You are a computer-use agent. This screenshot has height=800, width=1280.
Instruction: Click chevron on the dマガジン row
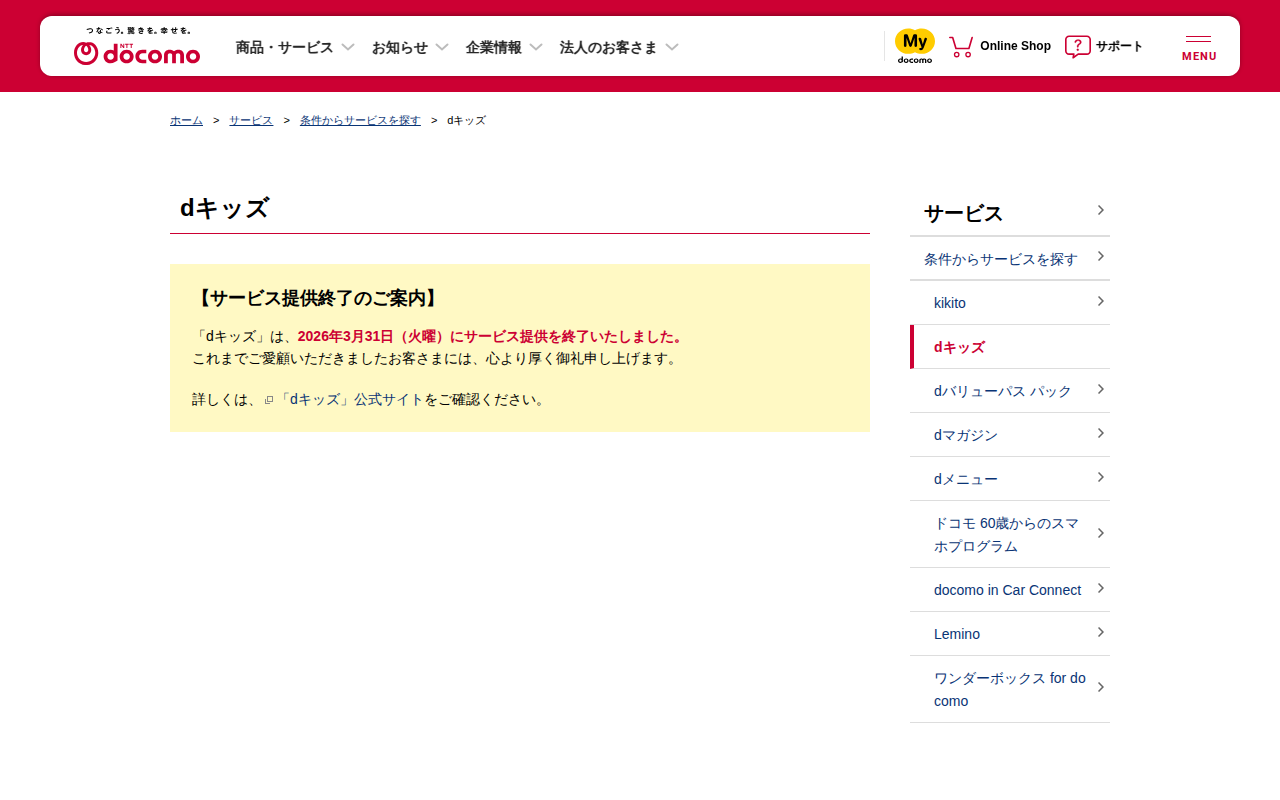(x=1100, y=433)
